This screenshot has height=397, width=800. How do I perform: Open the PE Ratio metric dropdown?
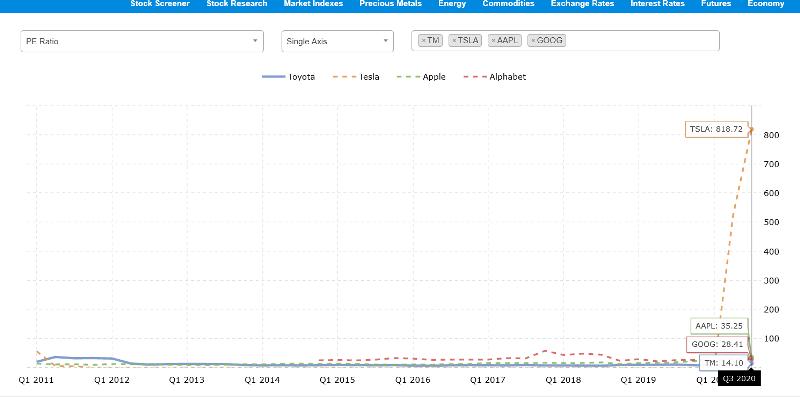[x=142, y=41]
